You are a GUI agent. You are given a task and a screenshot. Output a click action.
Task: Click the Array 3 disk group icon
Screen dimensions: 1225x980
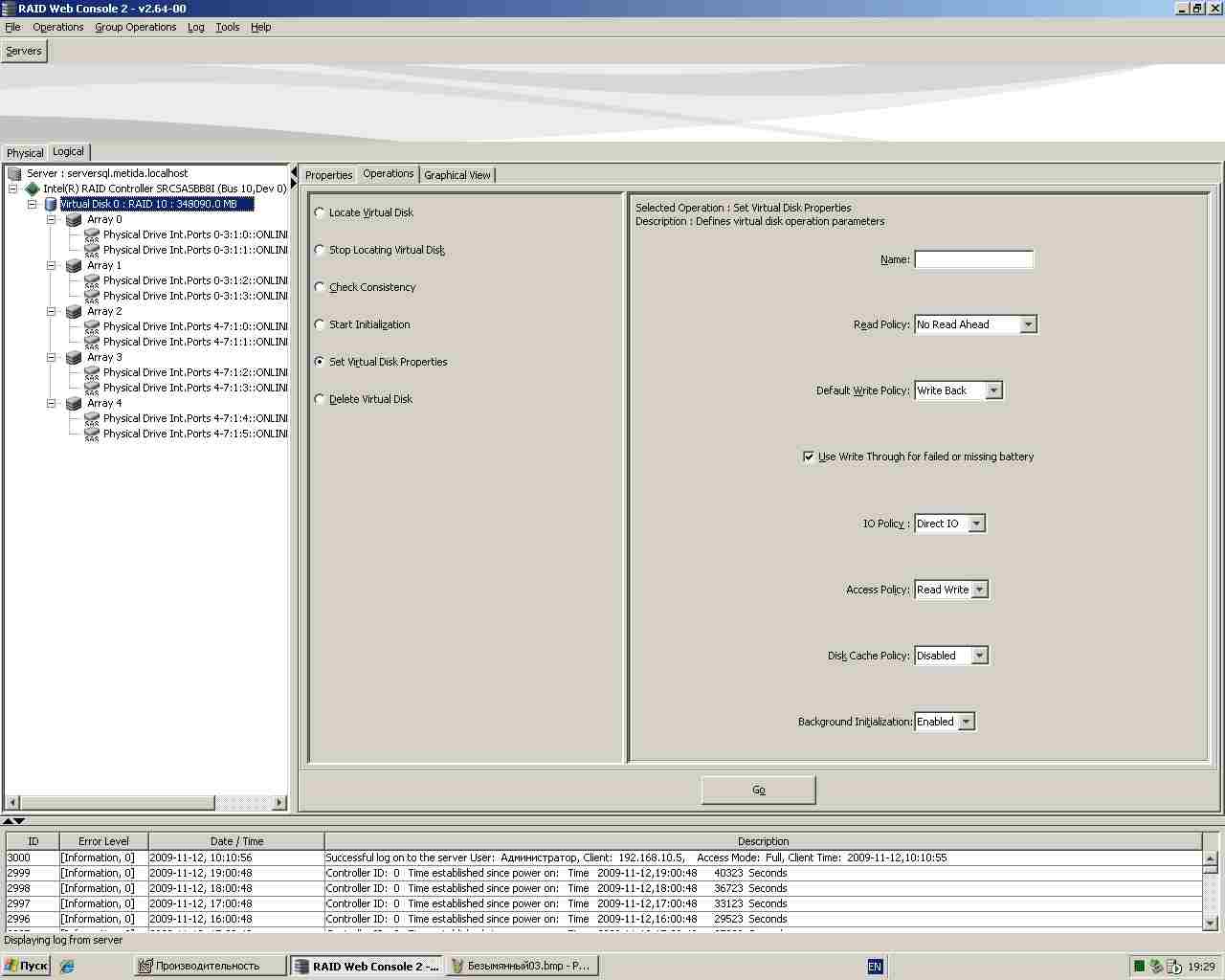click(x=74, y=357)
